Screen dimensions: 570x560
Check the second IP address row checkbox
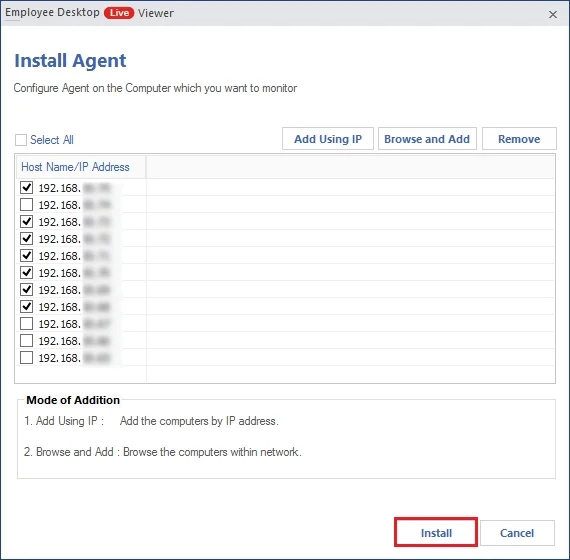(x=27, y=205)
